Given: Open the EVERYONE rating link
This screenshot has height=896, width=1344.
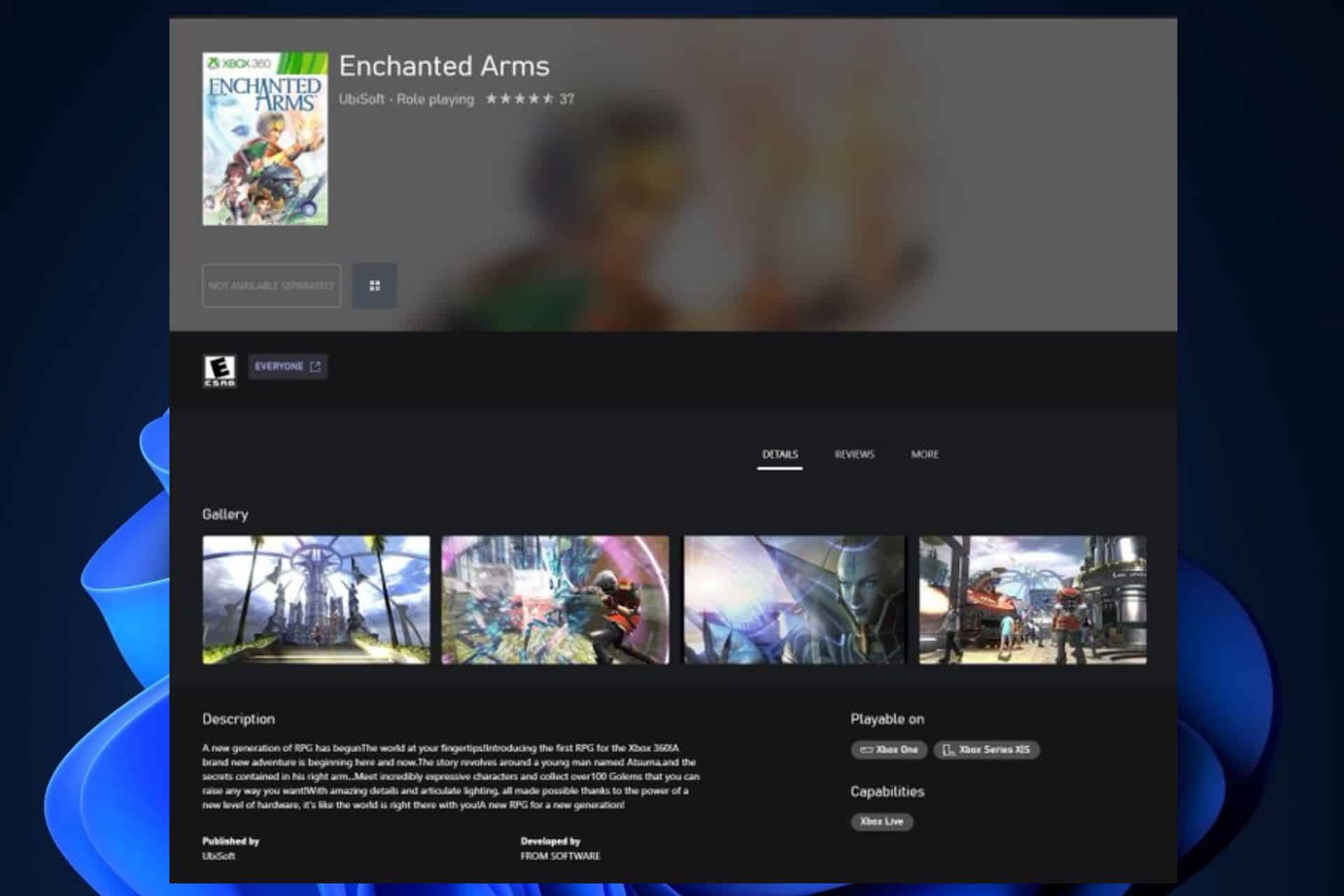Looking at the screenshot, I should tap(288, 367).
